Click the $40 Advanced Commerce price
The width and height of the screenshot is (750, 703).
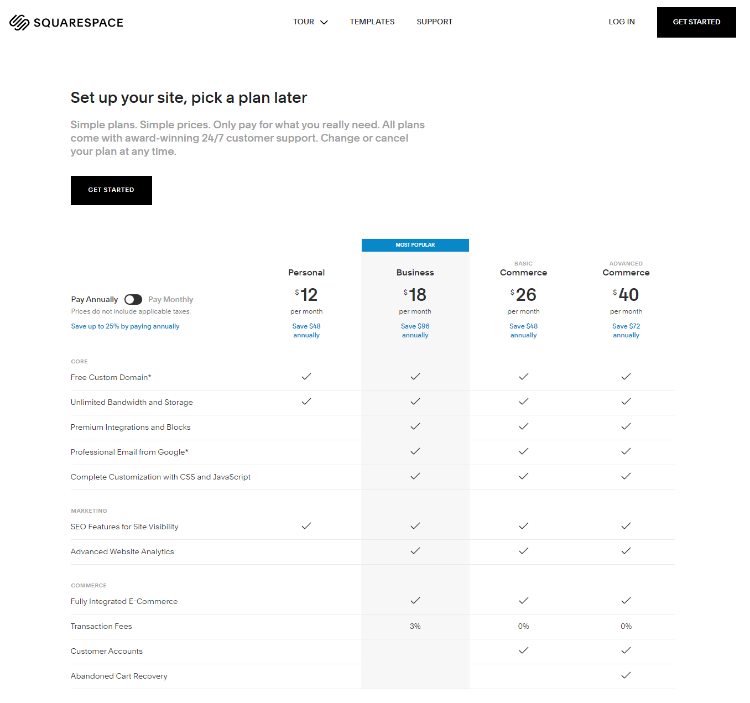coord(626,295)
